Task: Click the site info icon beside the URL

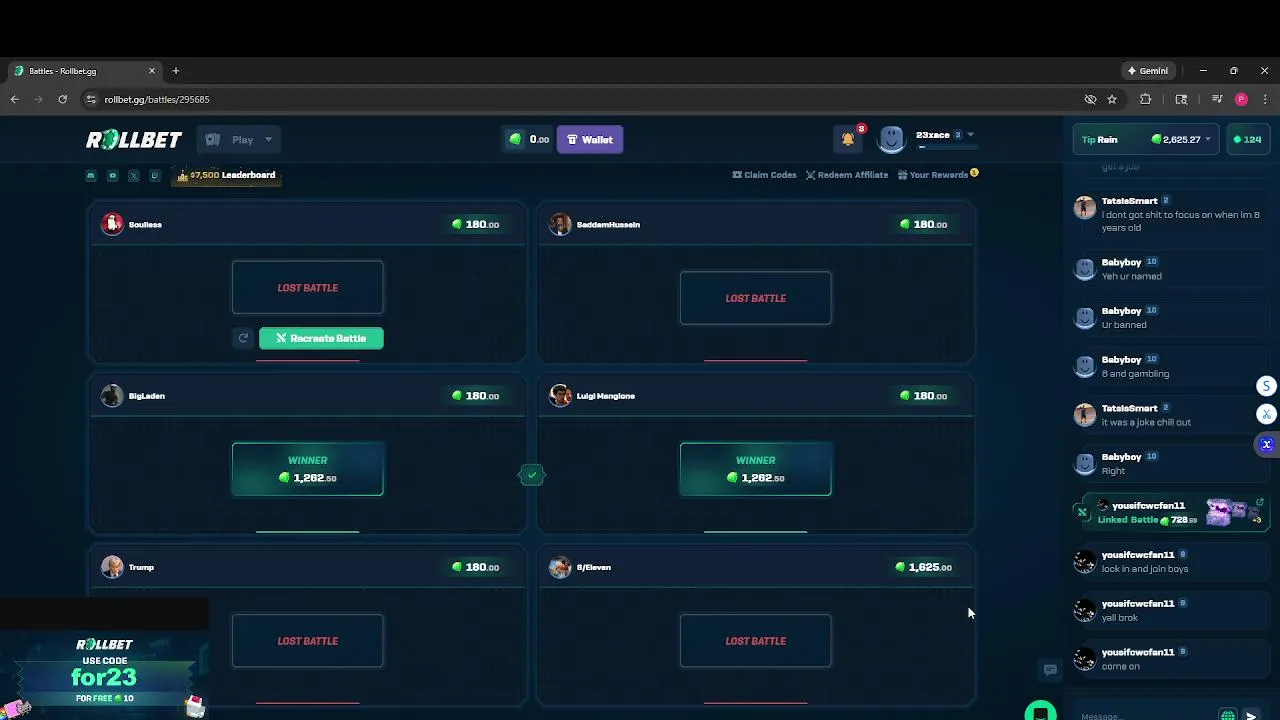Action: 91,99
